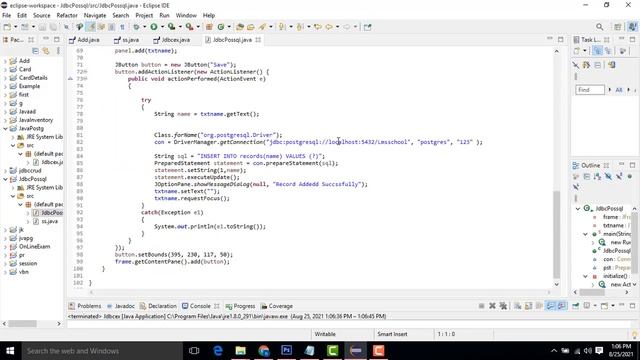Click the Pin Editor icon in the toolbar

(x=367, y=27)
